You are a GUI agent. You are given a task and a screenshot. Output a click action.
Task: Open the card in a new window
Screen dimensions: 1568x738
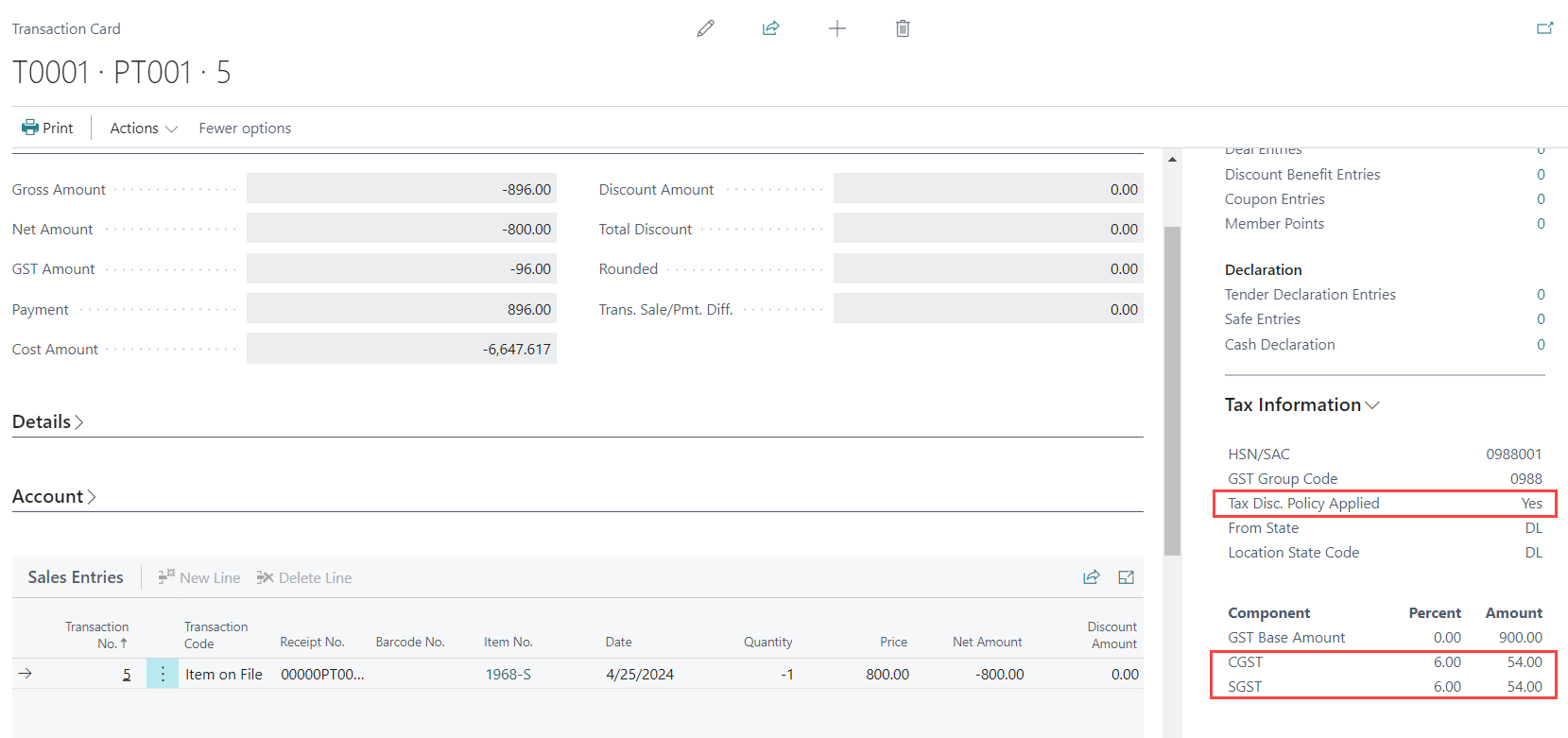[1544, 28]
